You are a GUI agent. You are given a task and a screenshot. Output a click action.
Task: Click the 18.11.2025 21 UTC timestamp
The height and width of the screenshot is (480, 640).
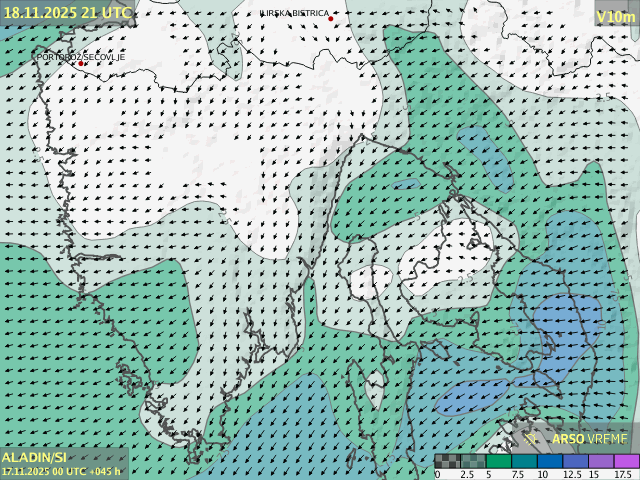[x=67, y=12]
